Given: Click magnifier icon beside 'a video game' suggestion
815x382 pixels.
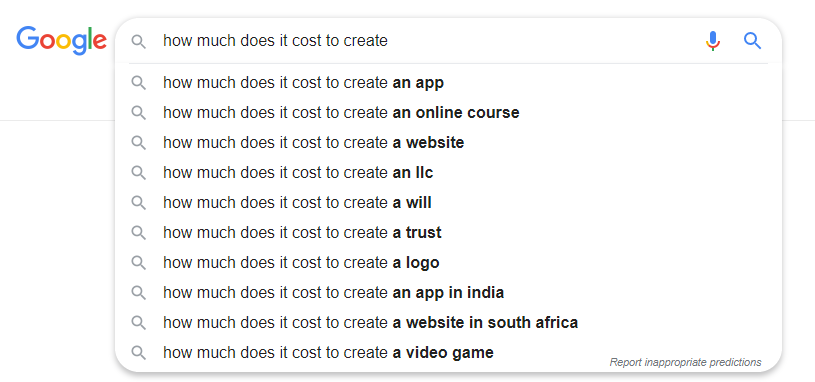Looking at the screenshot, I should tap(138, 352).
